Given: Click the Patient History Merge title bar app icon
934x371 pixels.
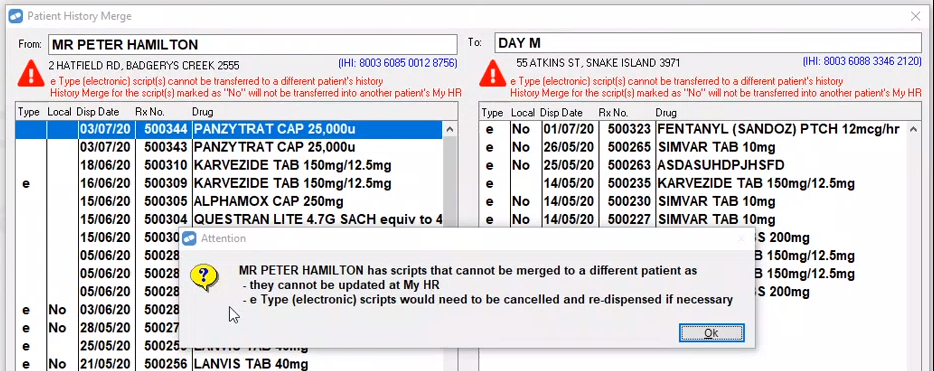Looking at the screenshot, I should tap(15, 17).
